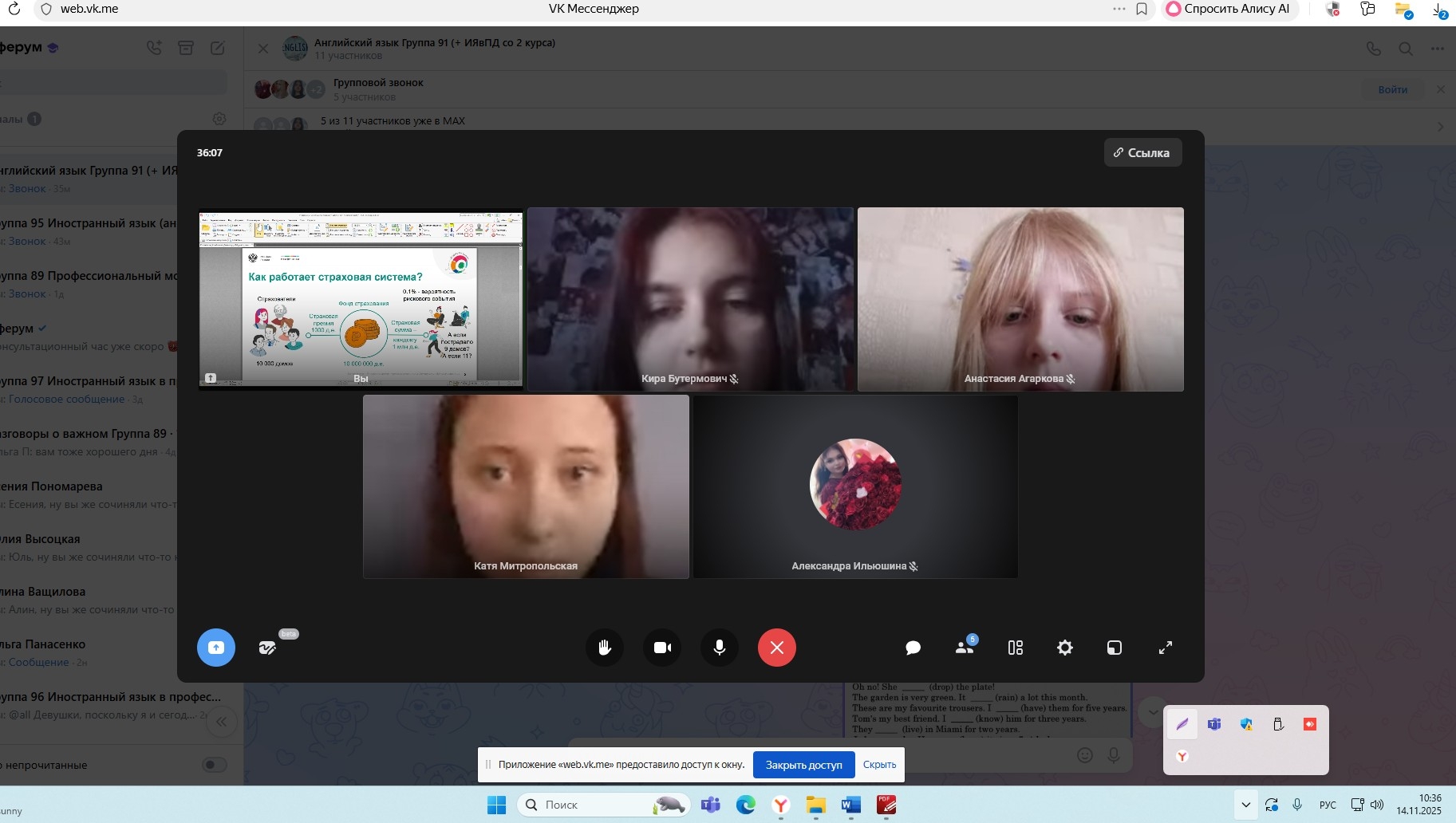Raise hand in the call
Viewport: 1456px width, 823px height.
605,648
